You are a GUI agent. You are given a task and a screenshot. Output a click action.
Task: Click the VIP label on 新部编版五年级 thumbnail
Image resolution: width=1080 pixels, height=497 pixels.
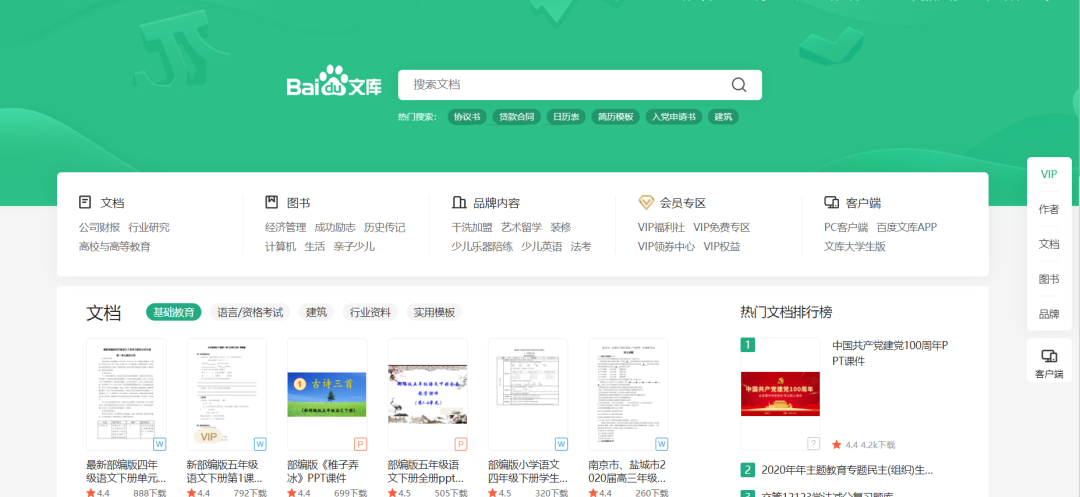pyautogui.click(x=208, y=437)
